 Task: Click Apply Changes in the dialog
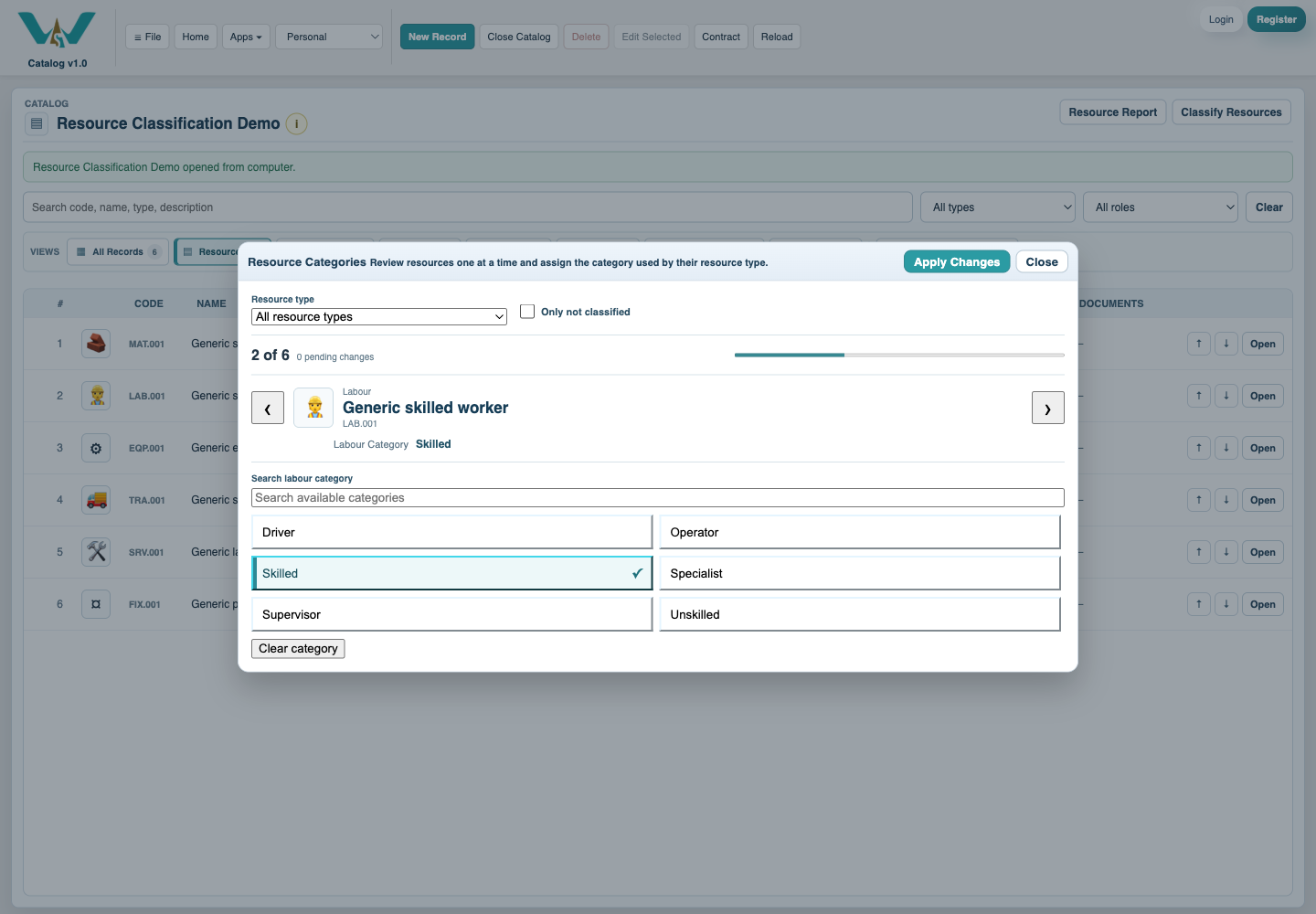tap(957, 262)
